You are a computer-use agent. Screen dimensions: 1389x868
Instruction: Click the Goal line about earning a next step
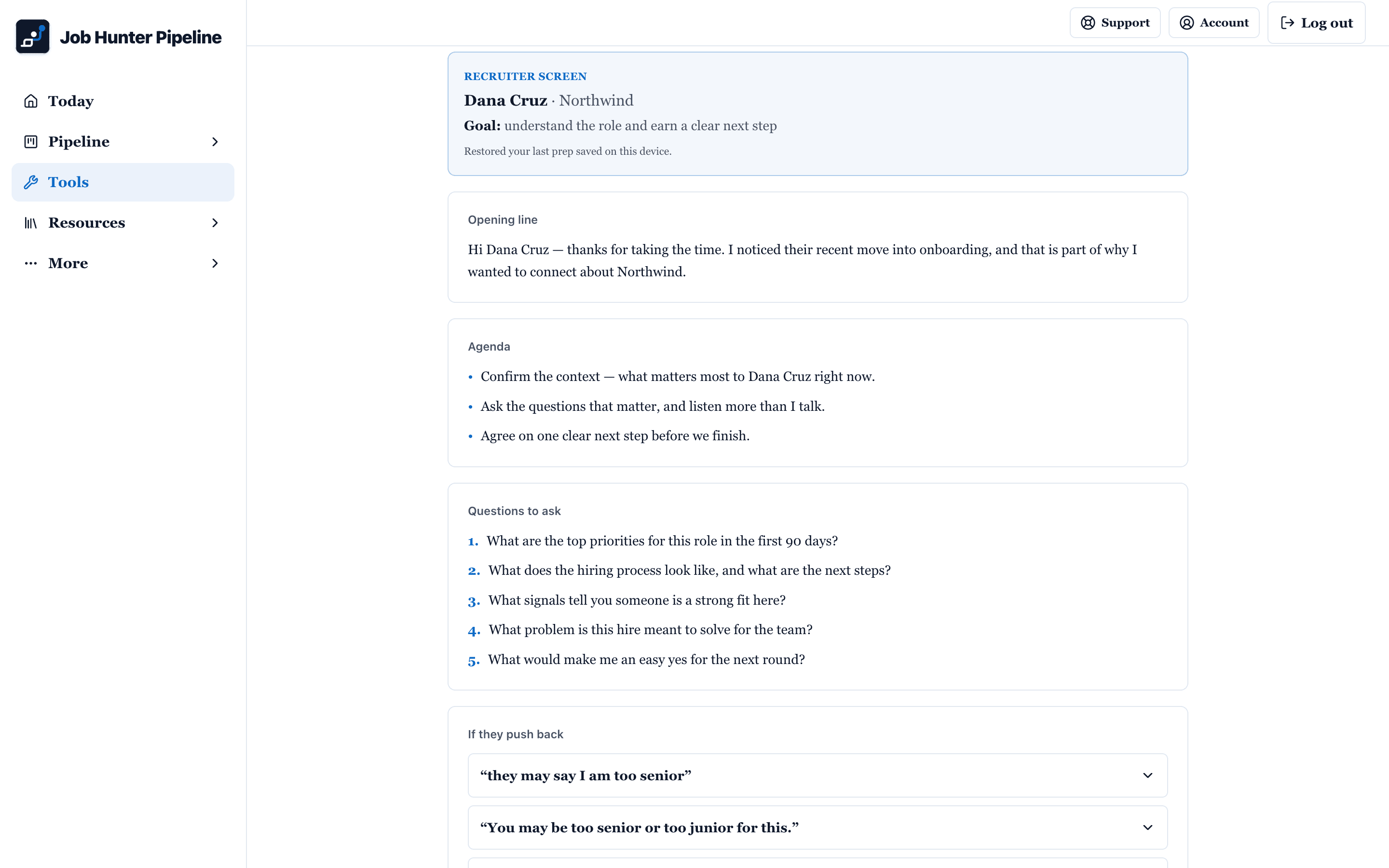click(x=620, y=126)
